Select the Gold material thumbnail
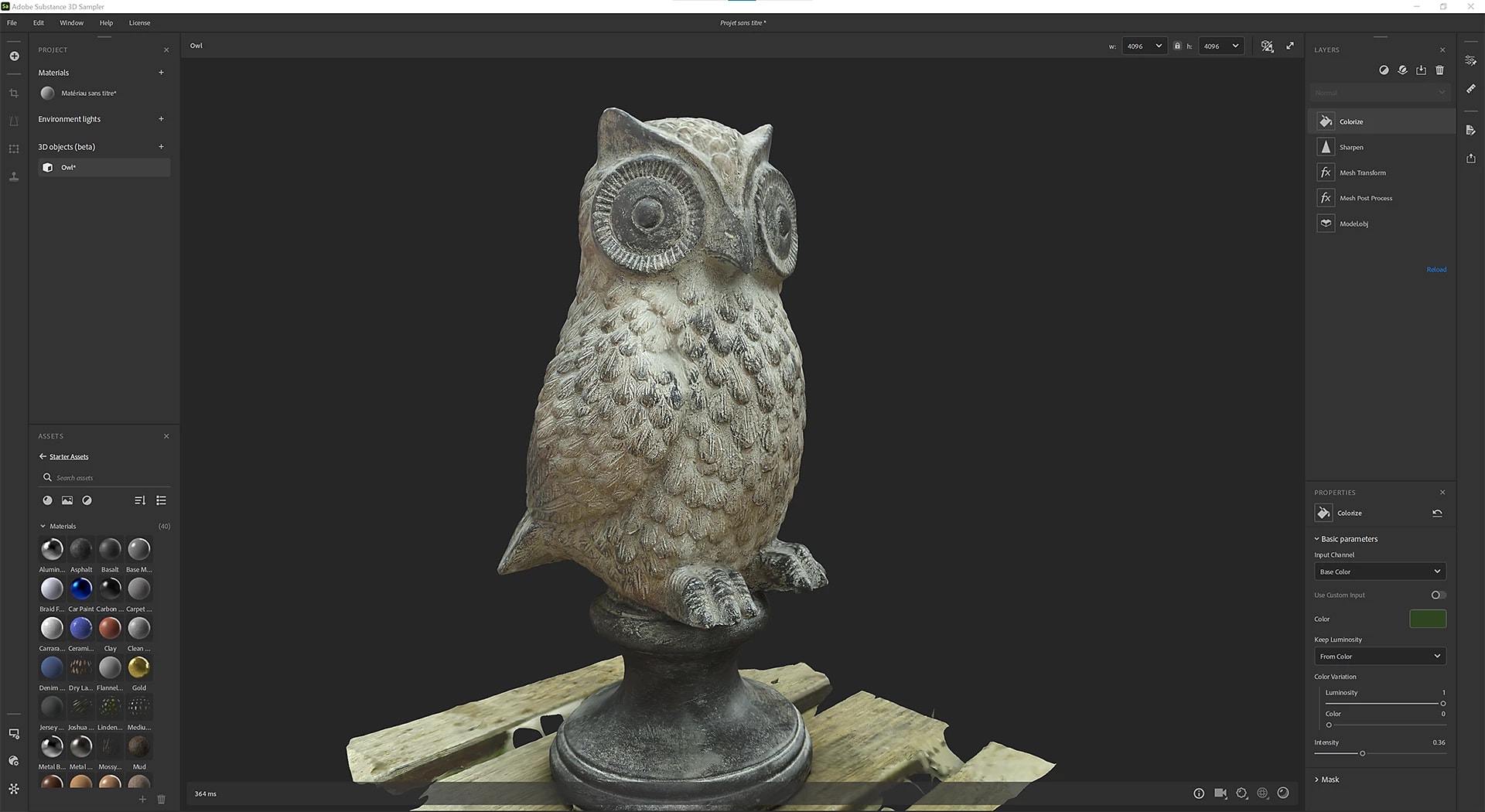 (x=139, y=667)
